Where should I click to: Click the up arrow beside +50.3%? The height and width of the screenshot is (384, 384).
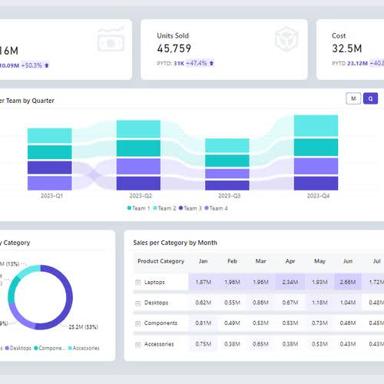[47, 65]
